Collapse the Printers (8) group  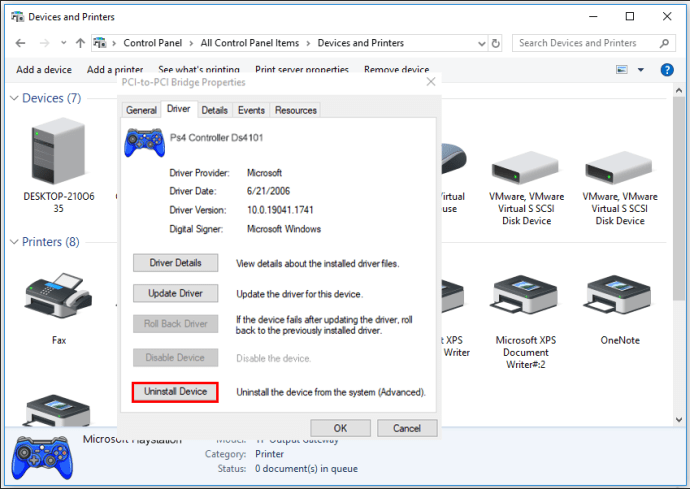(x=14, y=242)
